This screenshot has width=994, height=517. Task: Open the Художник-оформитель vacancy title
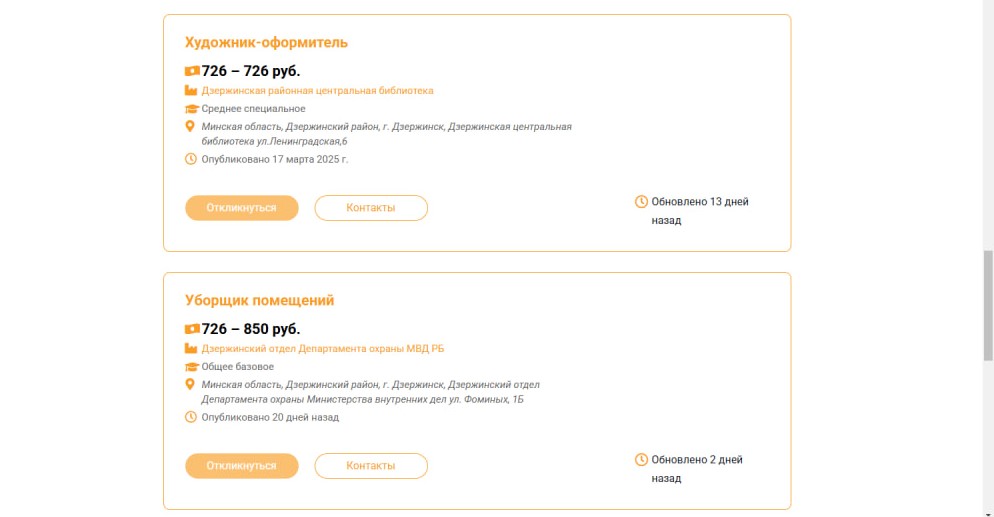click(x=266, y=42)
